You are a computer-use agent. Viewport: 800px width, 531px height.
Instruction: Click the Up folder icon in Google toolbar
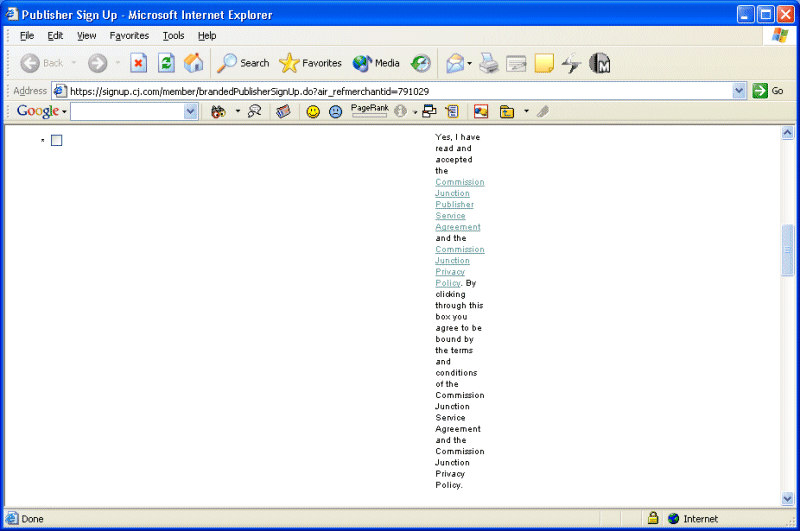point(507,111)
